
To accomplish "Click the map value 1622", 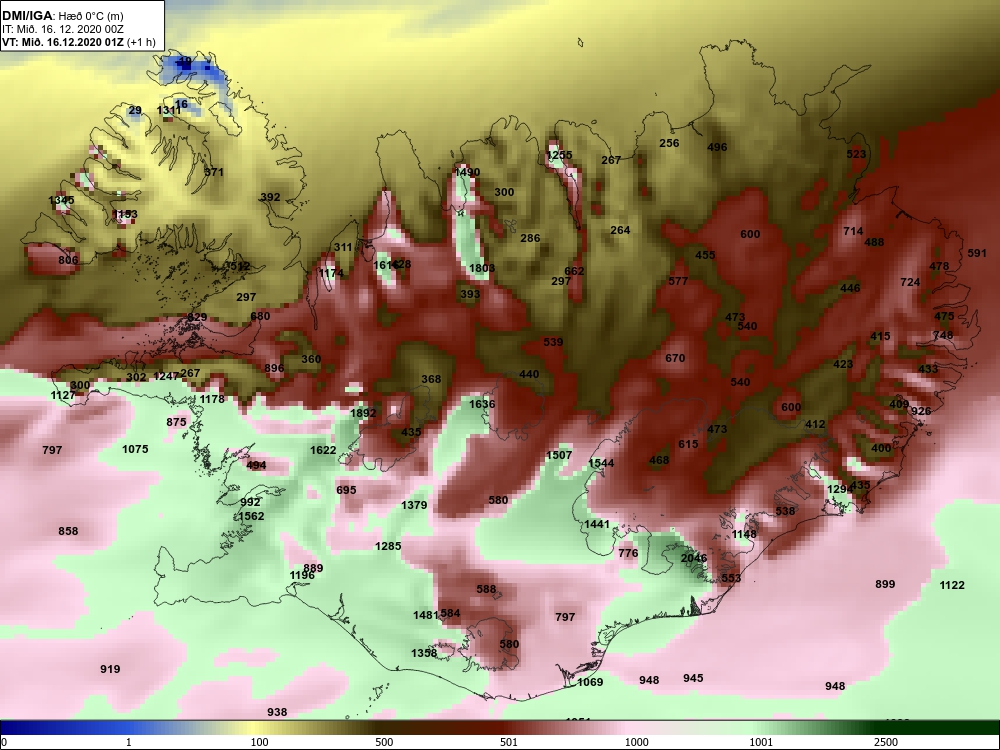I will [323, 450].
